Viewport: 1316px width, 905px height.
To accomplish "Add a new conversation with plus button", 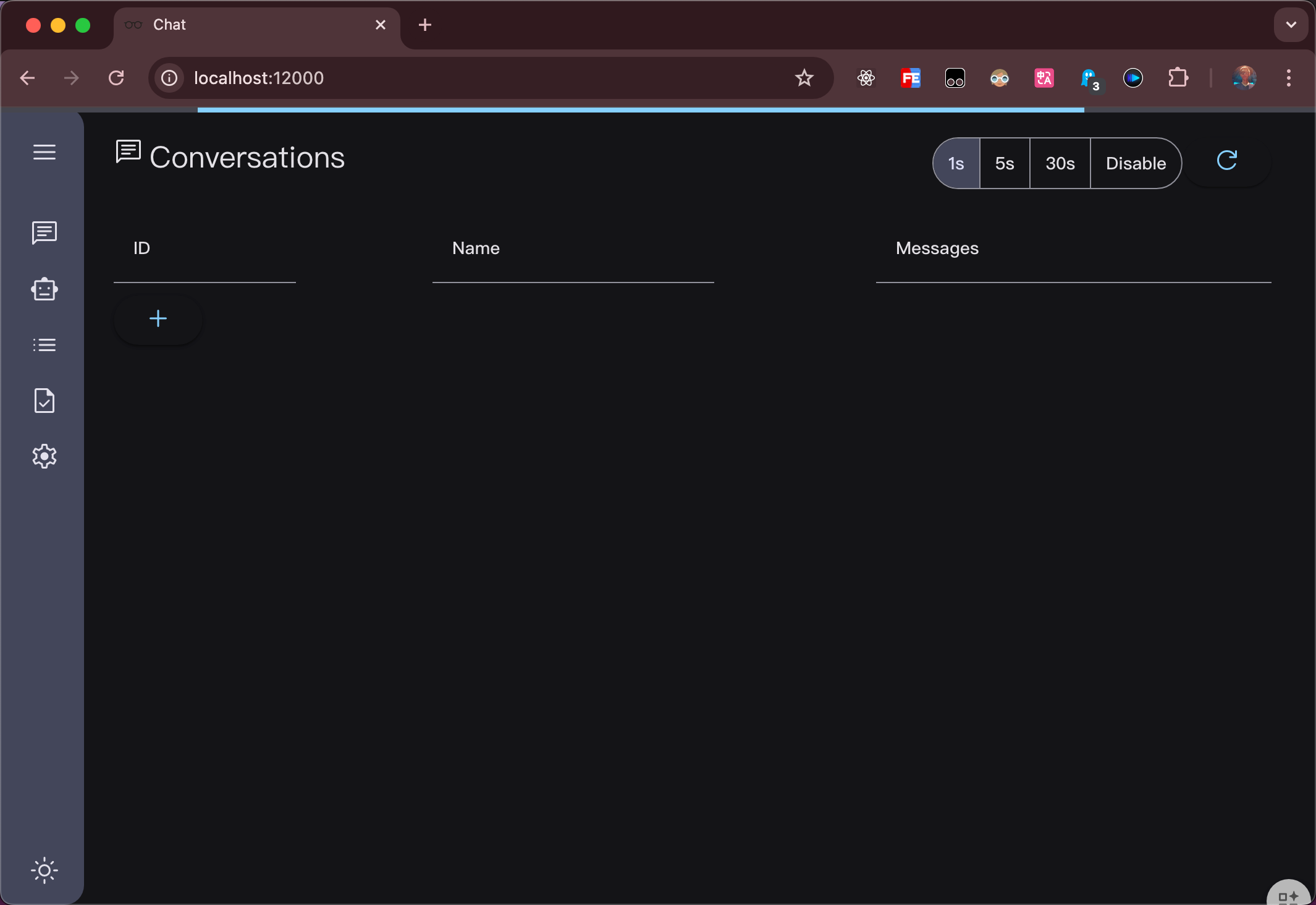I will pyautogui.click(x=158, y=319).
